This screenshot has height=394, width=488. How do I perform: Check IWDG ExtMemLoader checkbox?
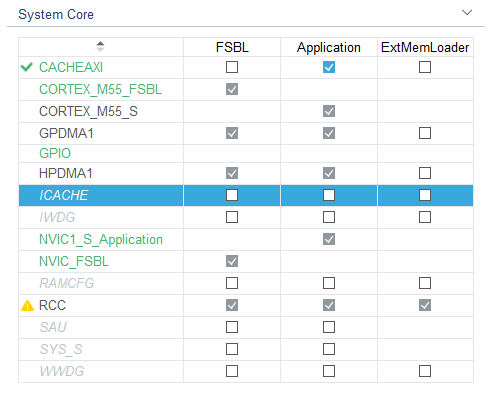click(x=425, y=217)
